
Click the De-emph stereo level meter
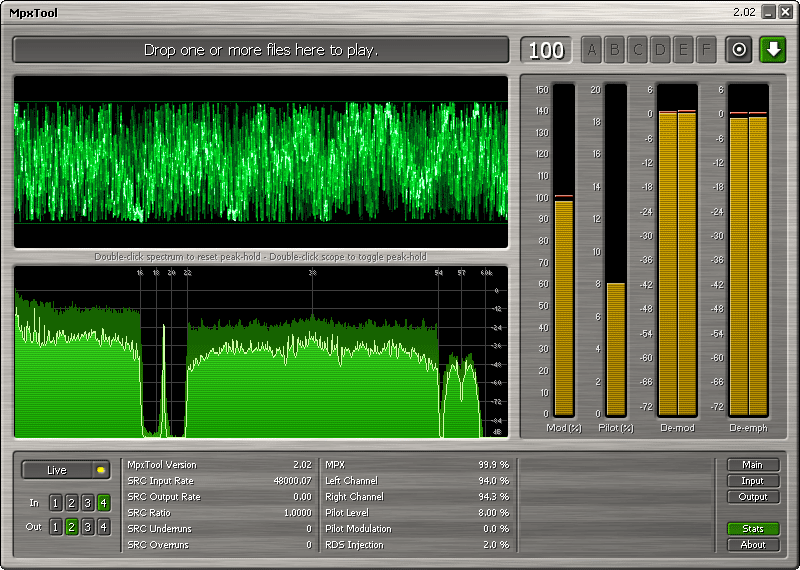point(748,251)
